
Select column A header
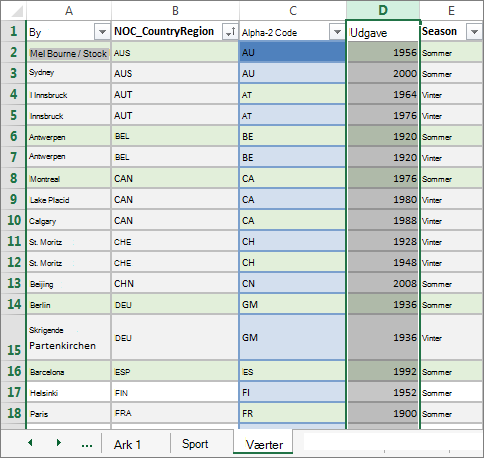coord(69,10)
